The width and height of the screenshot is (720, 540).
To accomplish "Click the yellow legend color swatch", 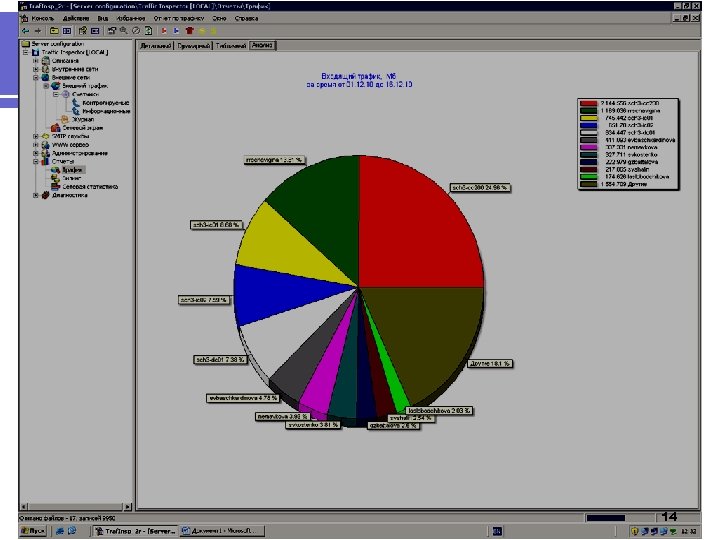I will 588,118.
